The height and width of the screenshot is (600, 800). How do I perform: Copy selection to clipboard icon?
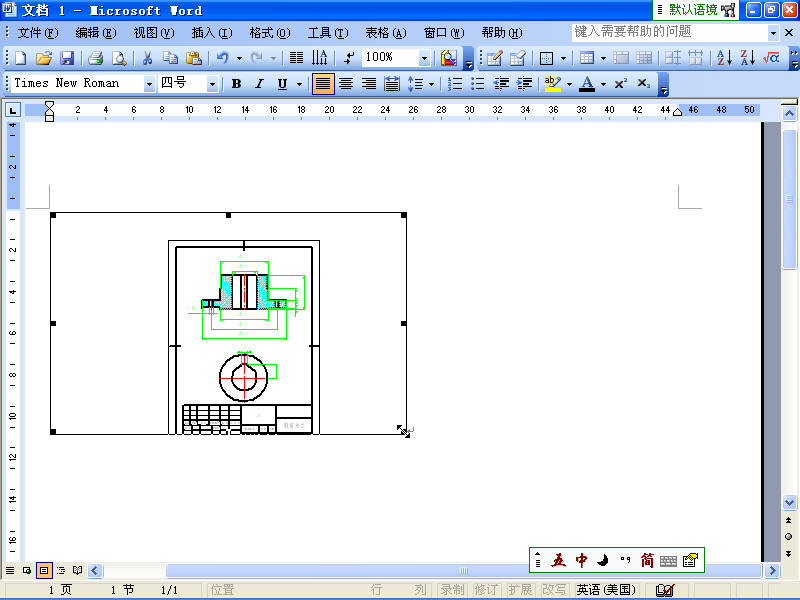click(170, 58)
